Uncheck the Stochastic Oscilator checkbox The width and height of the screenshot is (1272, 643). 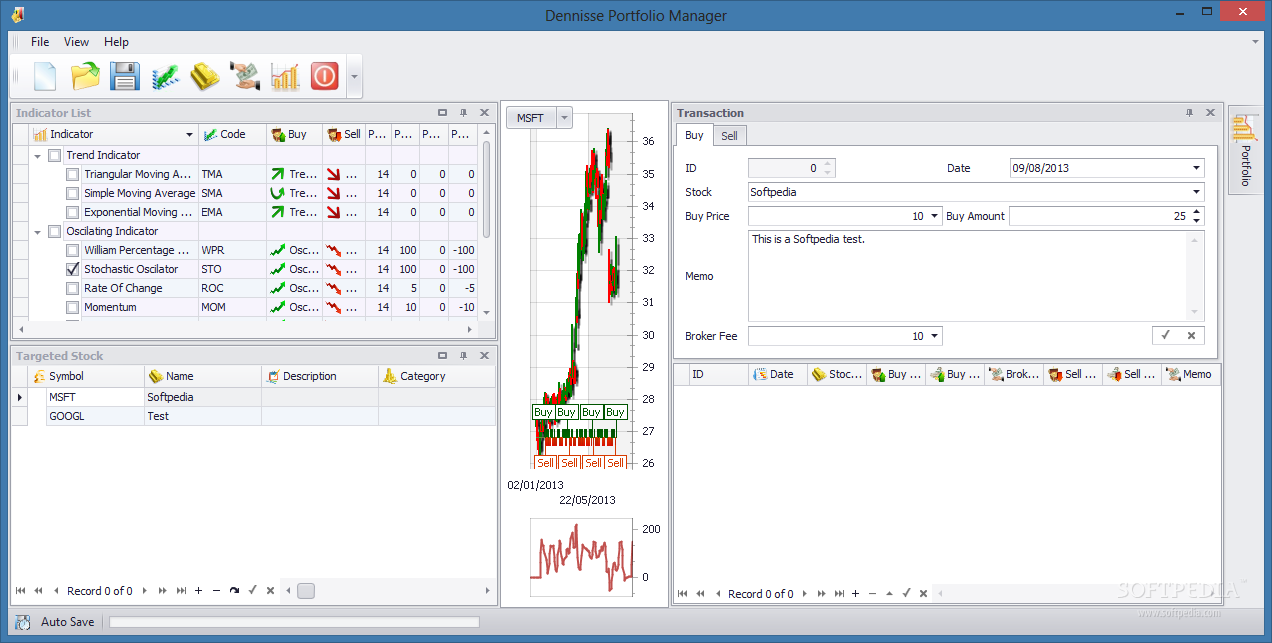click(73, 269)
